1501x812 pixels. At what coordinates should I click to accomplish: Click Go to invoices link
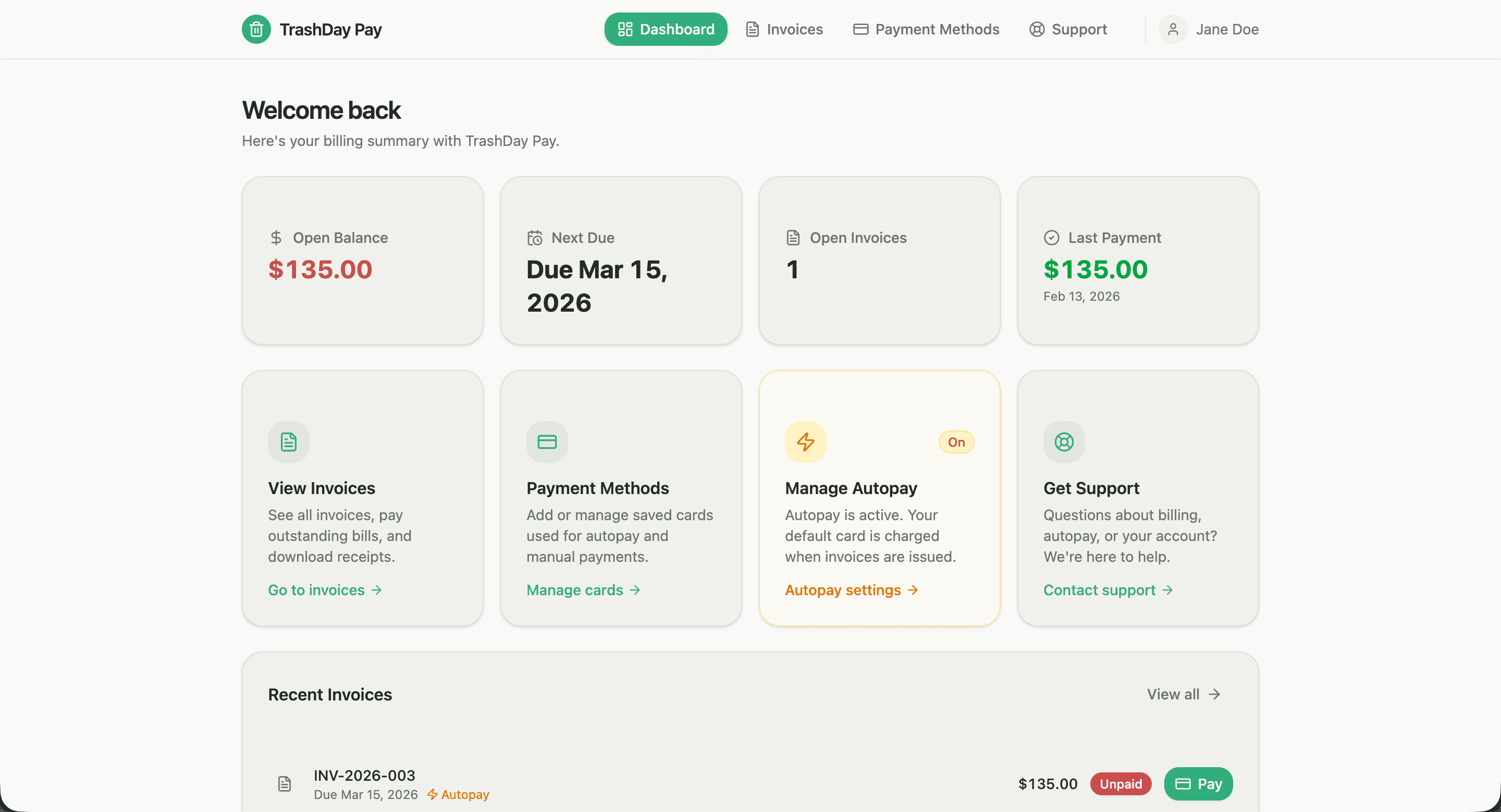click(x=324, y=589)
